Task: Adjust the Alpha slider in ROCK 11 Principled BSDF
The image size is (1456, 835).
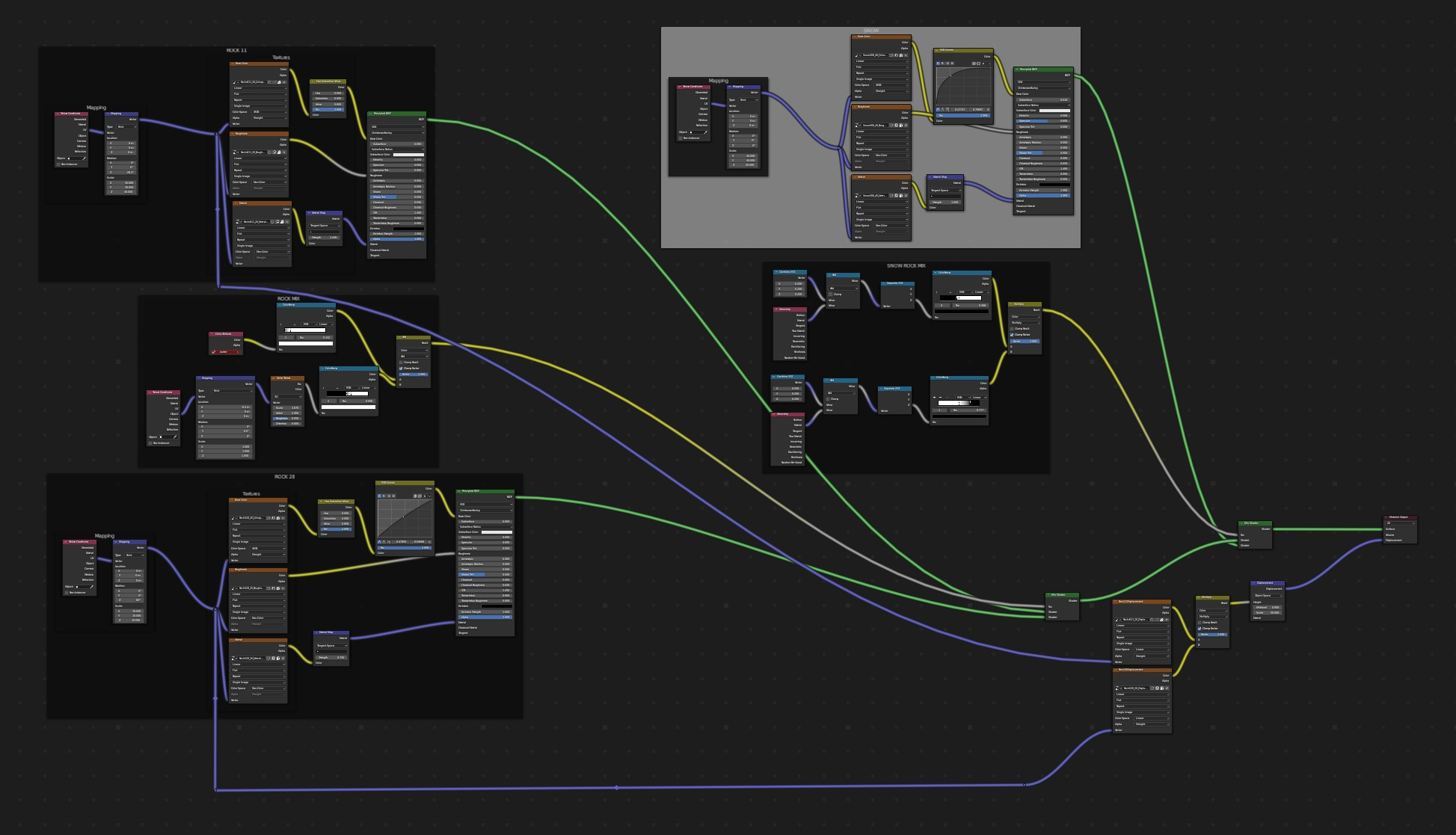Action: click(x=397, y=239)
